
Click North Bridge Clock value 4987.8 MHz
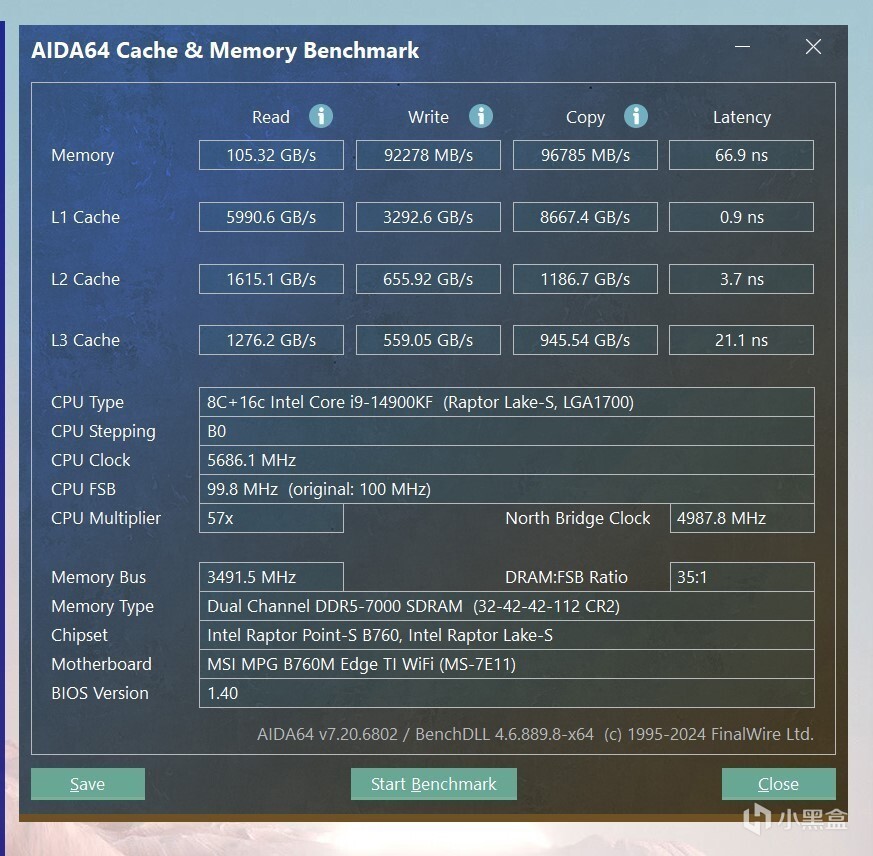(x=742, y=518)
